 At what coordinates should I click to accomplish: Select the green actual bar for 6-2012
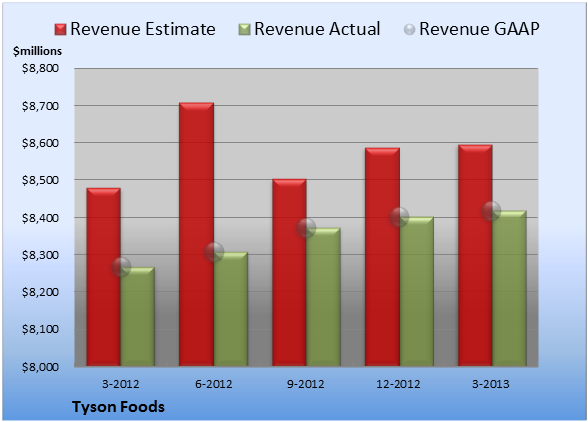tap(231, 309)
